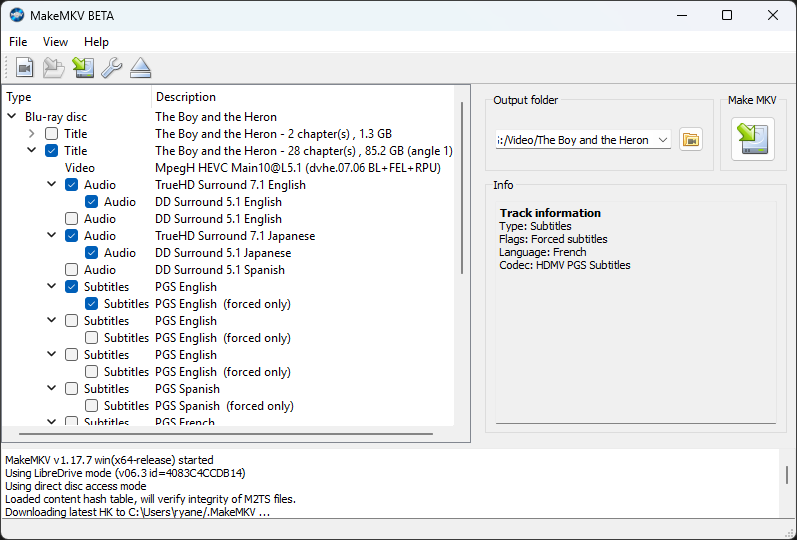Viewport: 797px width, 540px height.
Task: Collapse the TrueHD 7.1 English audio node
Action: coord(51,185)
